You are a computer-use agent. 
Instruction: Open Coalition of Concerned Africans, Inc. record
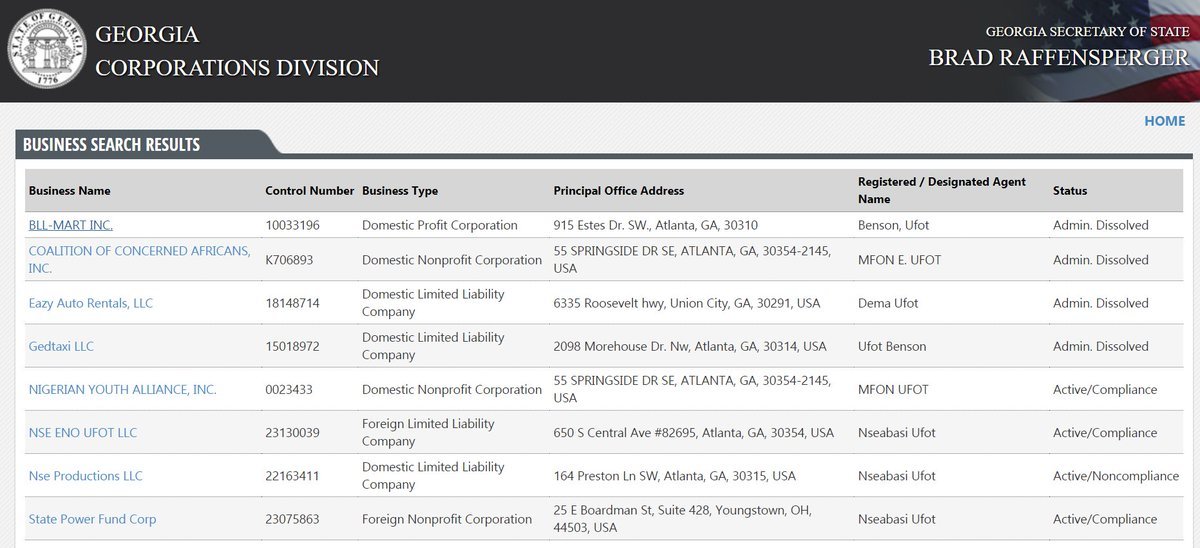(139, 251)
